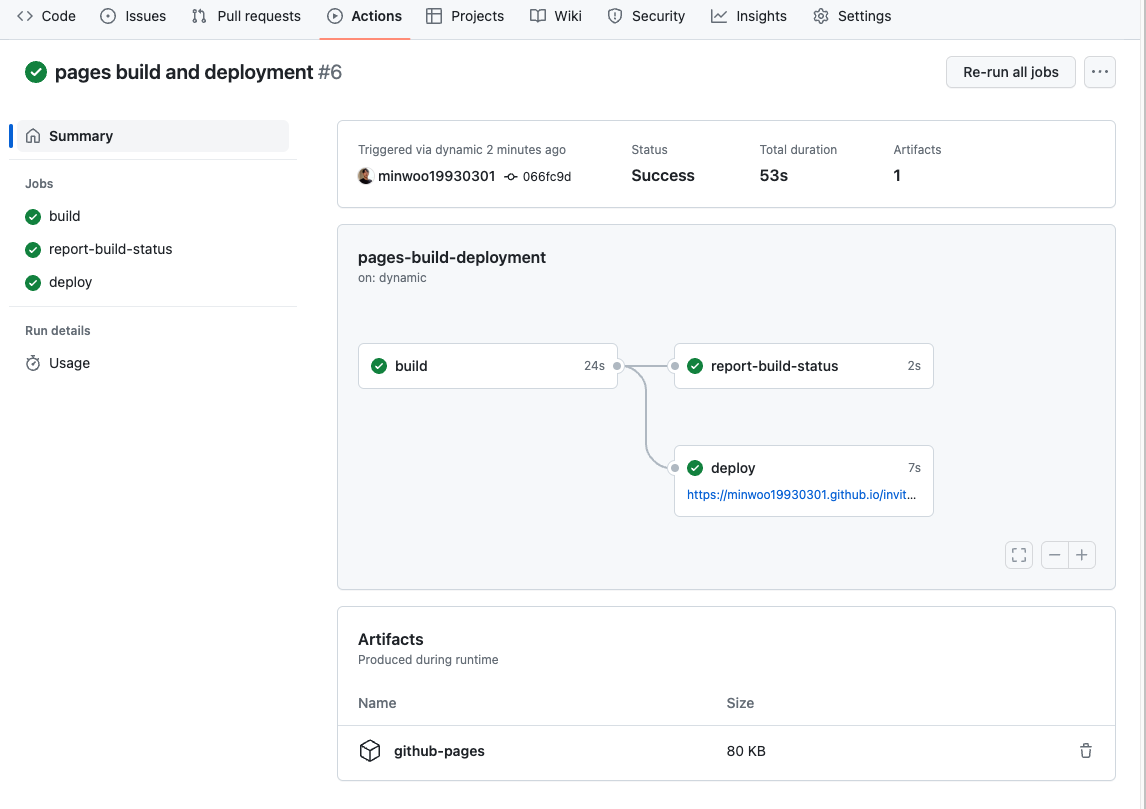
Task: Click the github-pages package icon
Action: tap(370, 751)
